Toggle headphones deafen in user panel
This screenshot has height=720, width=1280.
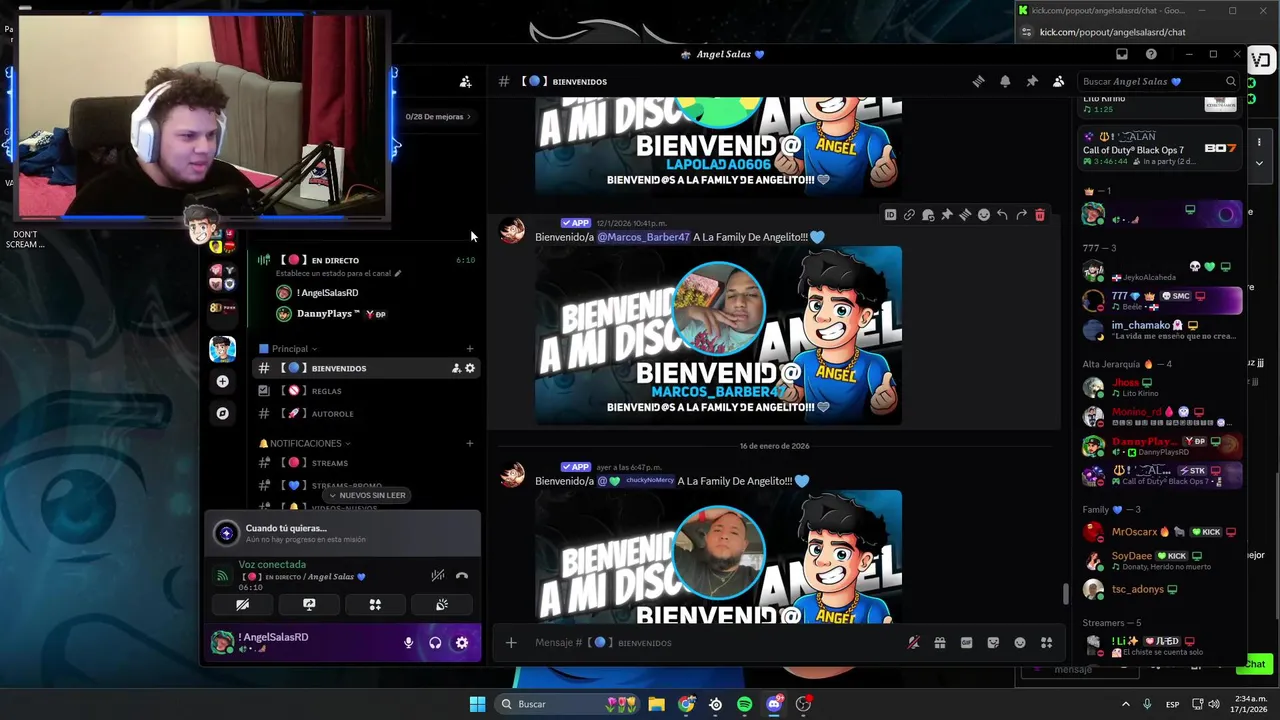pyautogui.click(x=435, y=643)
